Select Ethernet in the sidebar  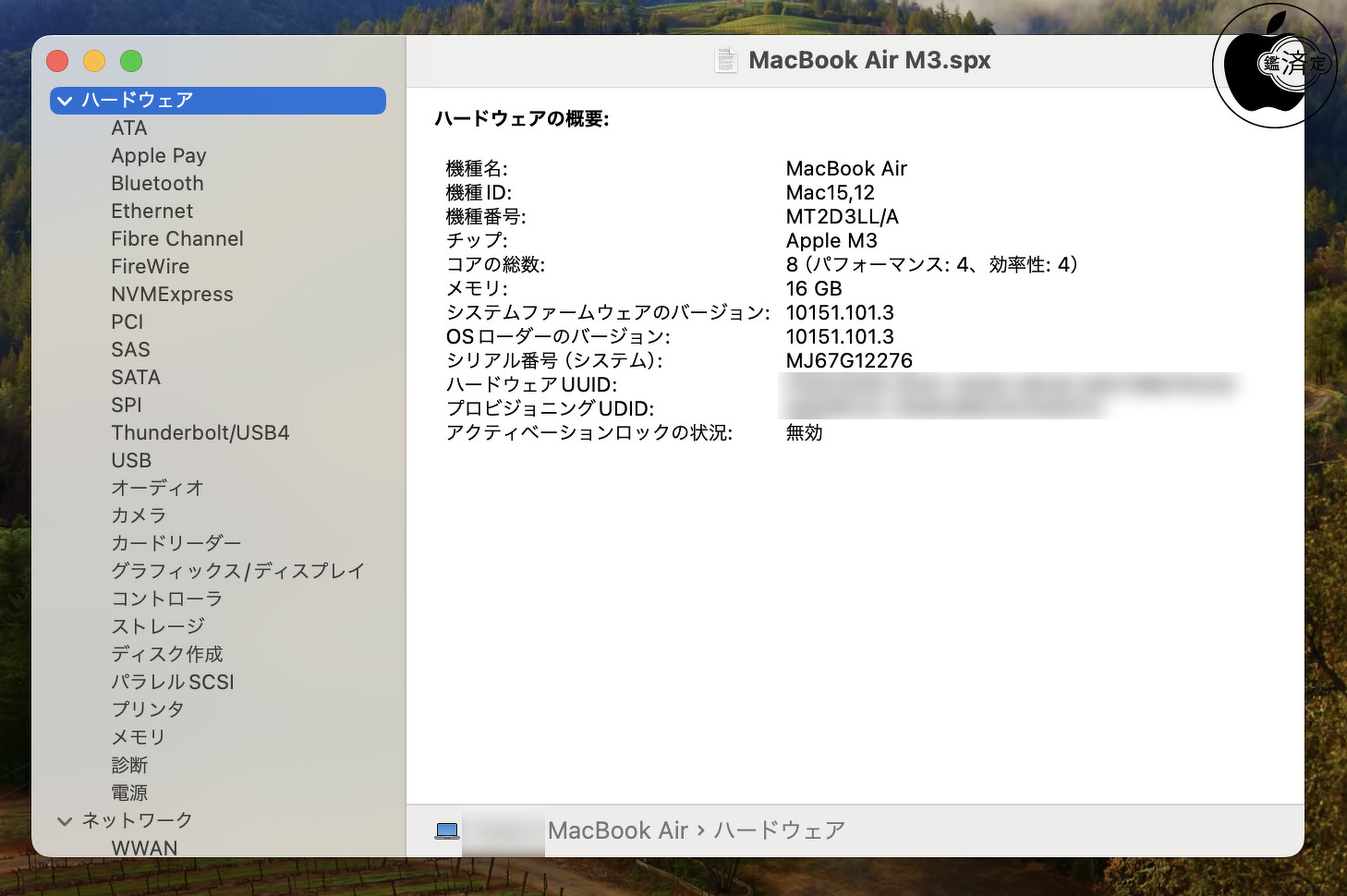click(x=152, y=212)
